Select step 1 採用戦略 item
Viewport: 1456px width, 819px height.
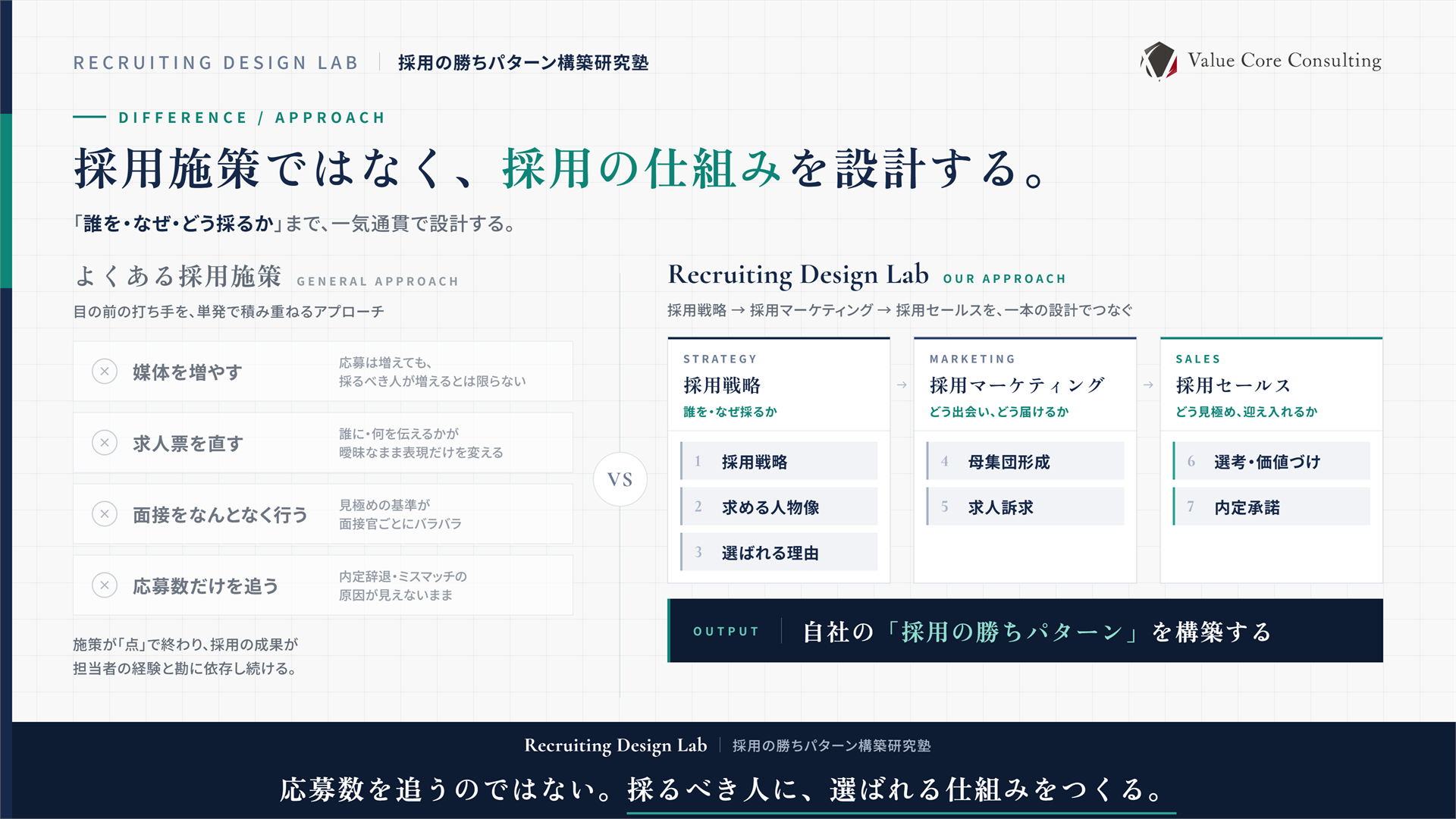pos(779,461)
